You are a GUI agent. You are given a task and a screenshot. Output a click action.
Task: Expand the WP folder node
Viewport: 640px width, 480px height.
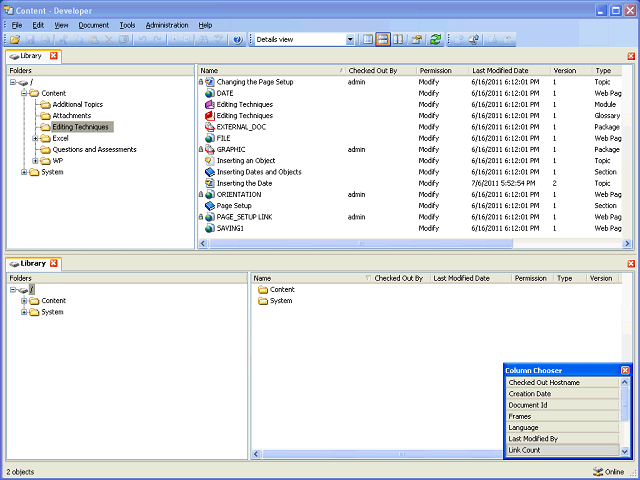(x=35, y=161)
